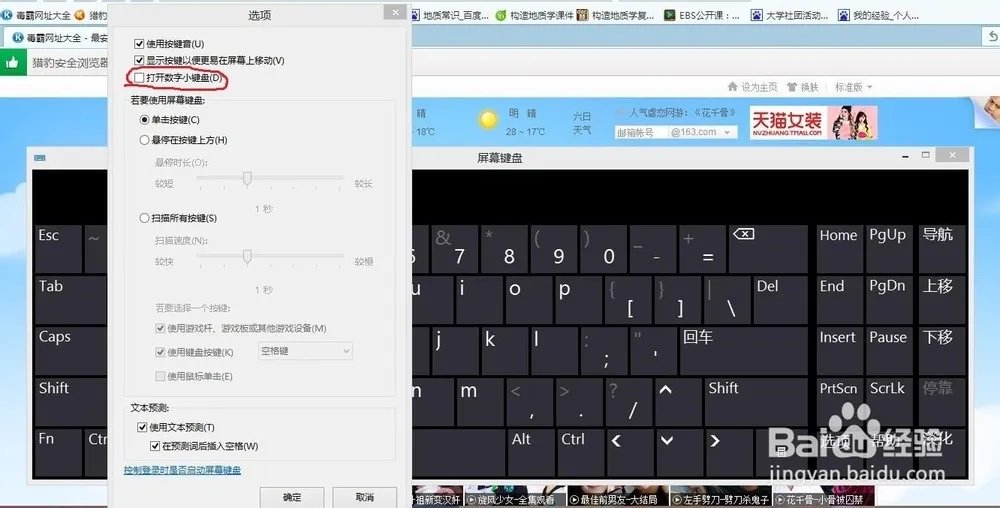Toggle 显示按键以便更易在屏幕上移动(V) checkbox
This screenshot has width=1000, height=508.
click(x=139, y=61)
